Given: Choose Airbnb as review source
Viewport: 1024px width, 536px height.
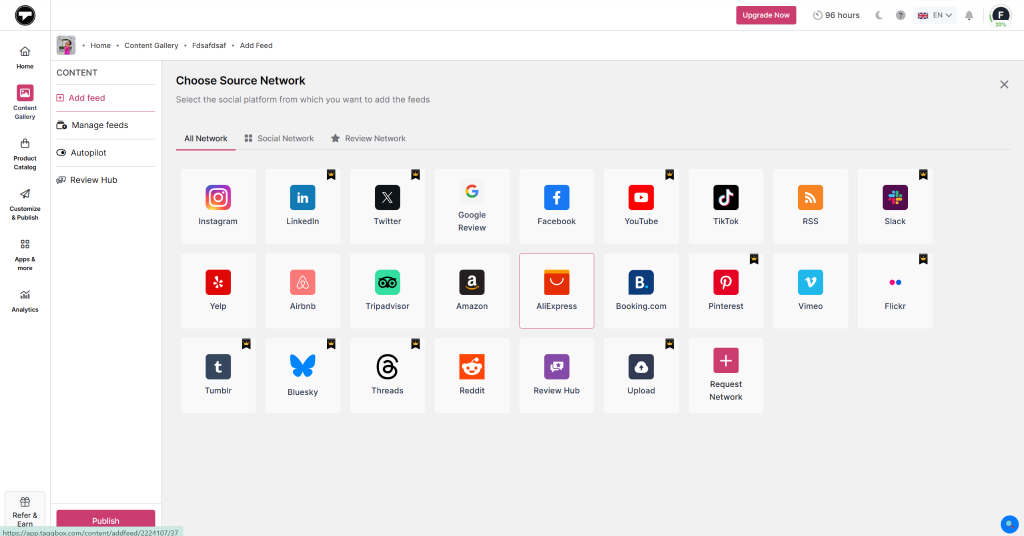Looking at the screenshot, I should [x=302, y=291].
